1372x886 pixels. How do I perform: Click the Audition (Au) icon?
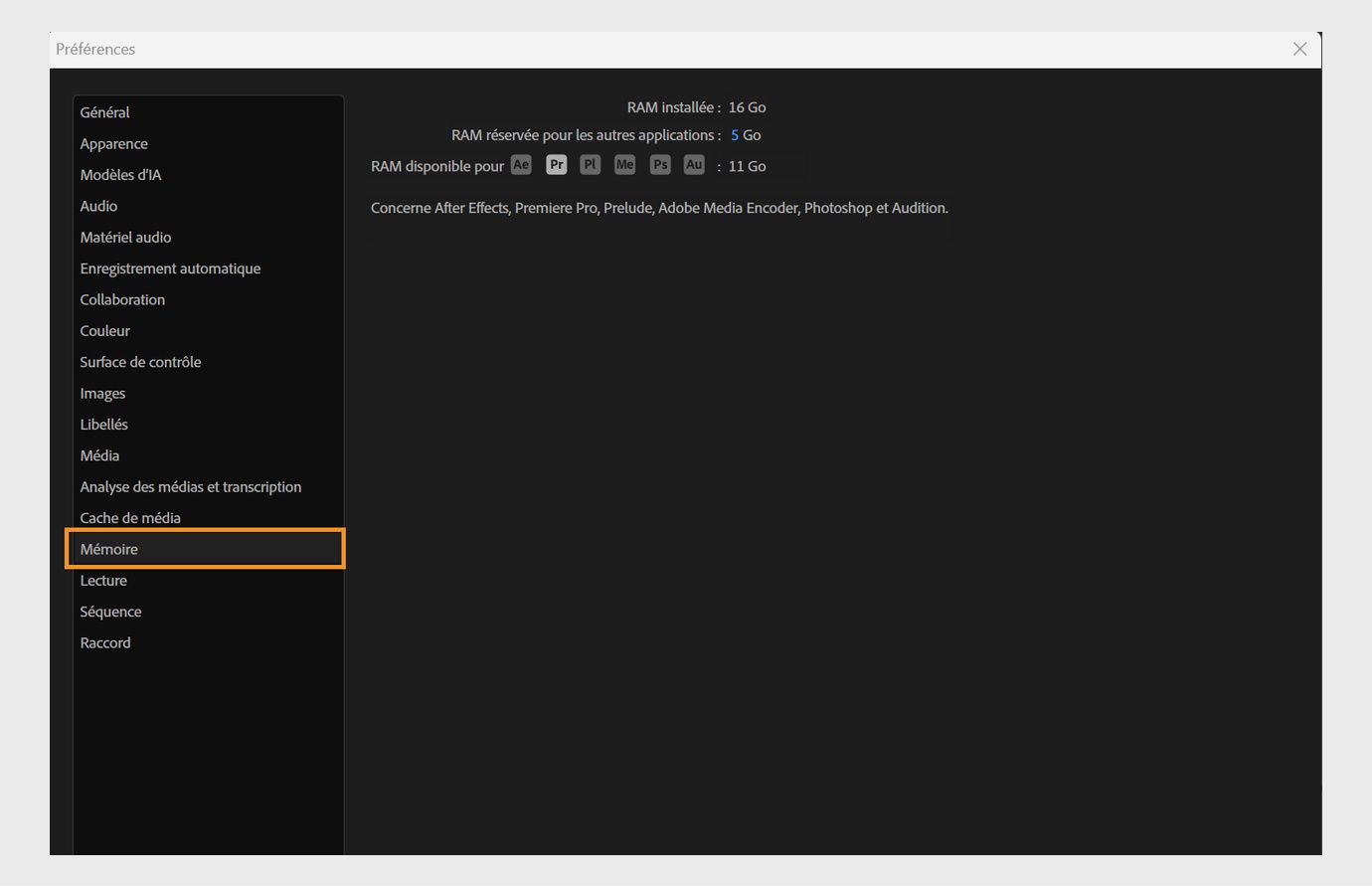pos(693,165)
